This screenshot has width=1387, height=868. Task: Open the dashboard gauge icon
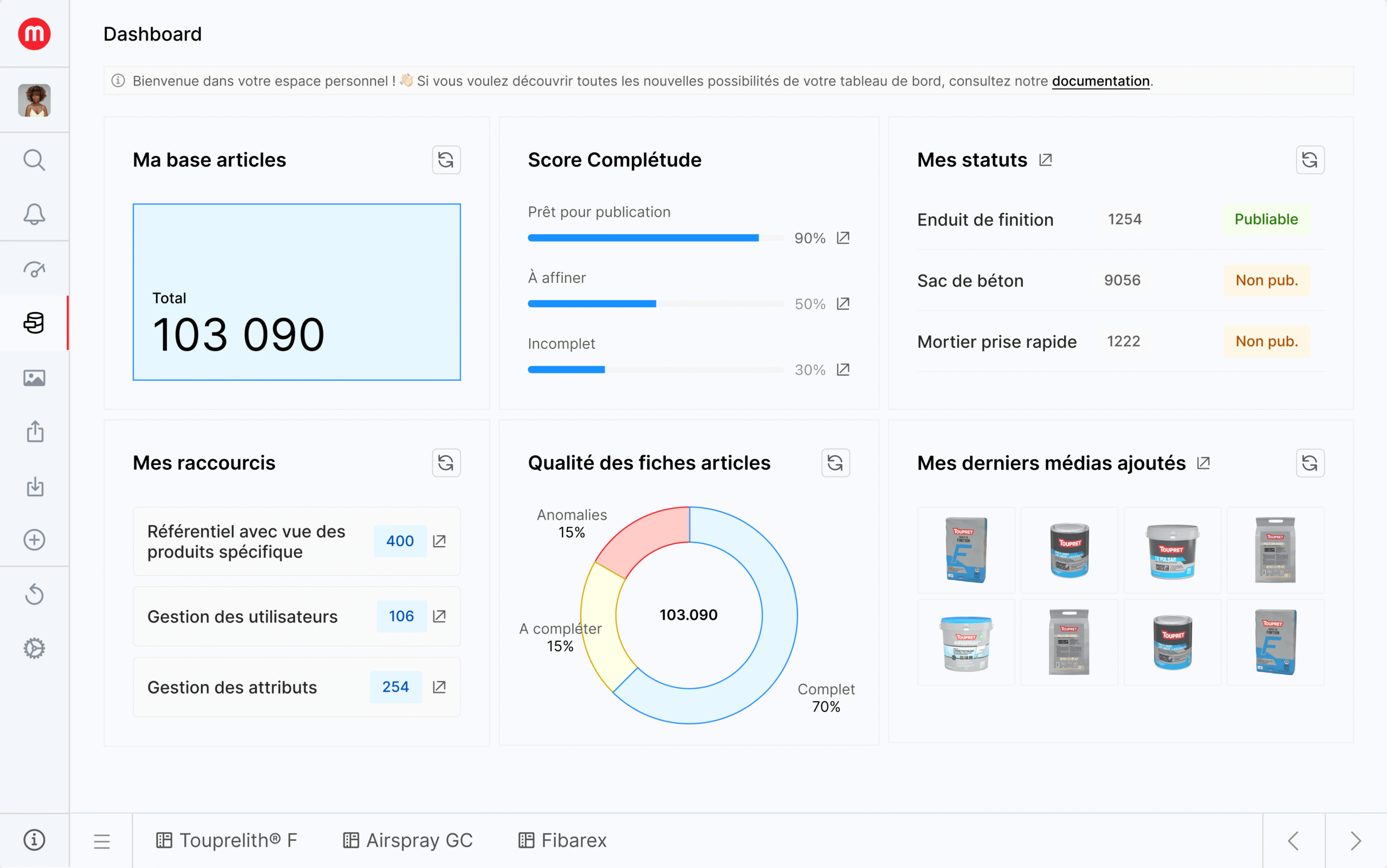click(x=34, y=269)
